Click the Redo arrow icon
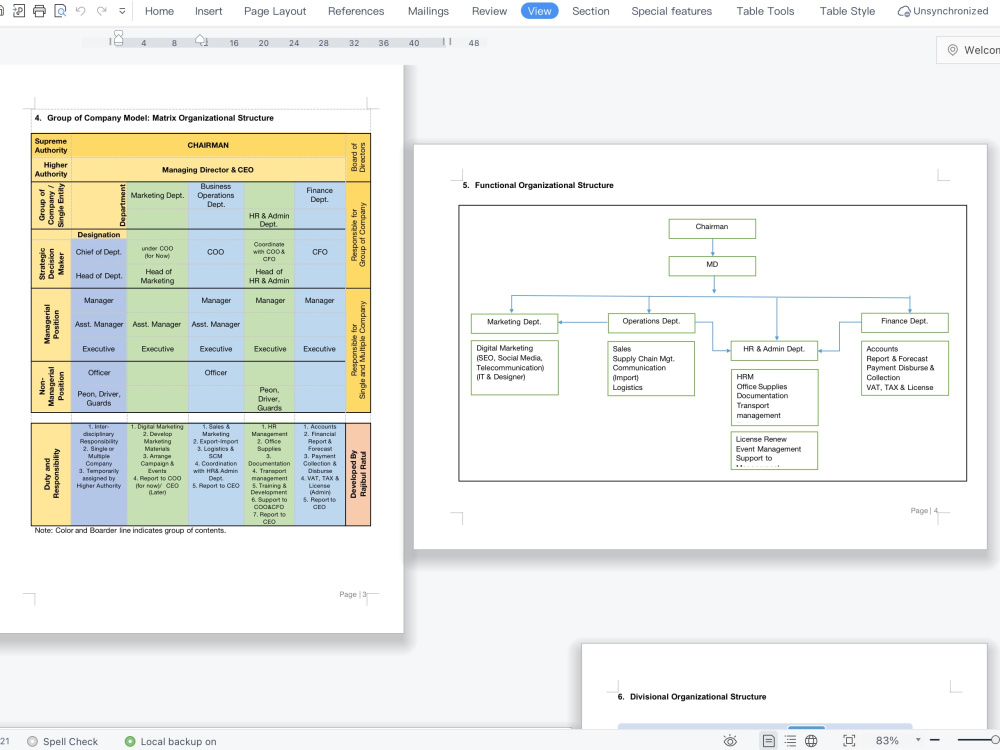This screenshot has width=1000, height=750. (x=101, y=11)
